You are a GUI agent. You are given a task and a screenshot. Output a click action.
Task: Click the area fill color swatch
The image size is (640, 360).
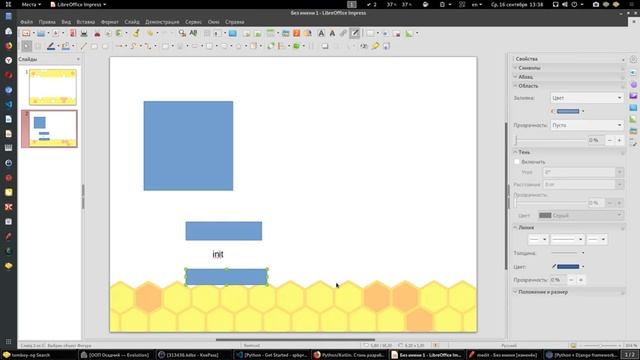point(568,111)
